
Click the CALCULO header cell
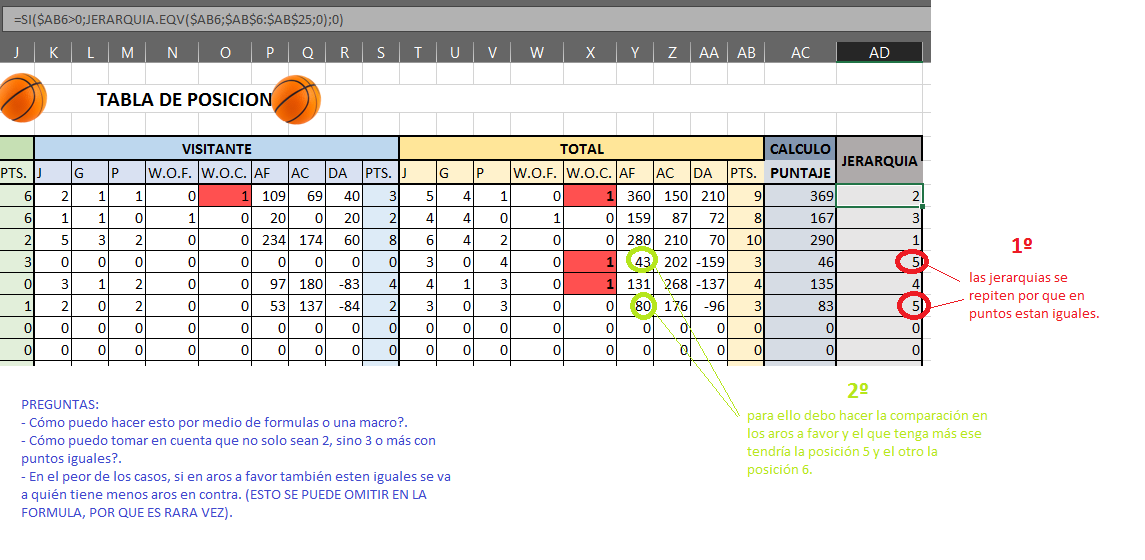point(800,149)
